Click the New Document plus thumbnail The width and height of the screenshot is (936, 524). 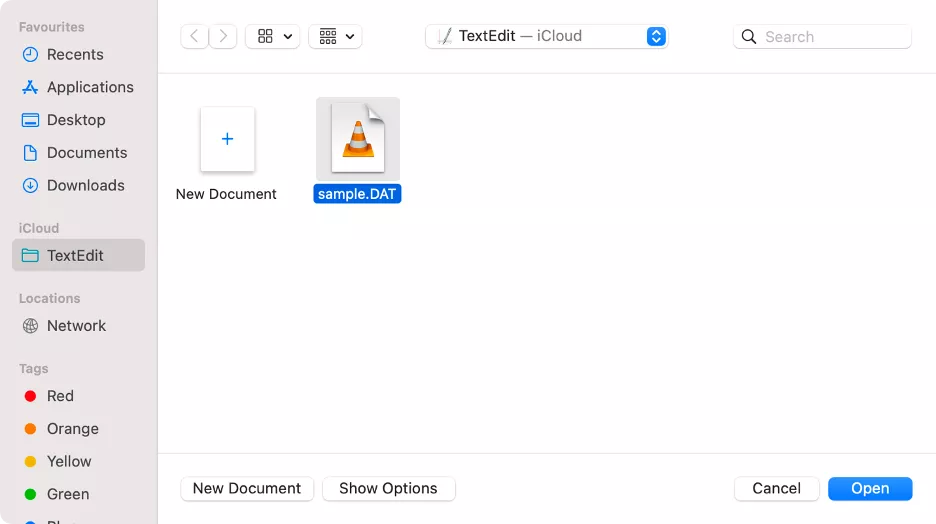coord(227,139)
